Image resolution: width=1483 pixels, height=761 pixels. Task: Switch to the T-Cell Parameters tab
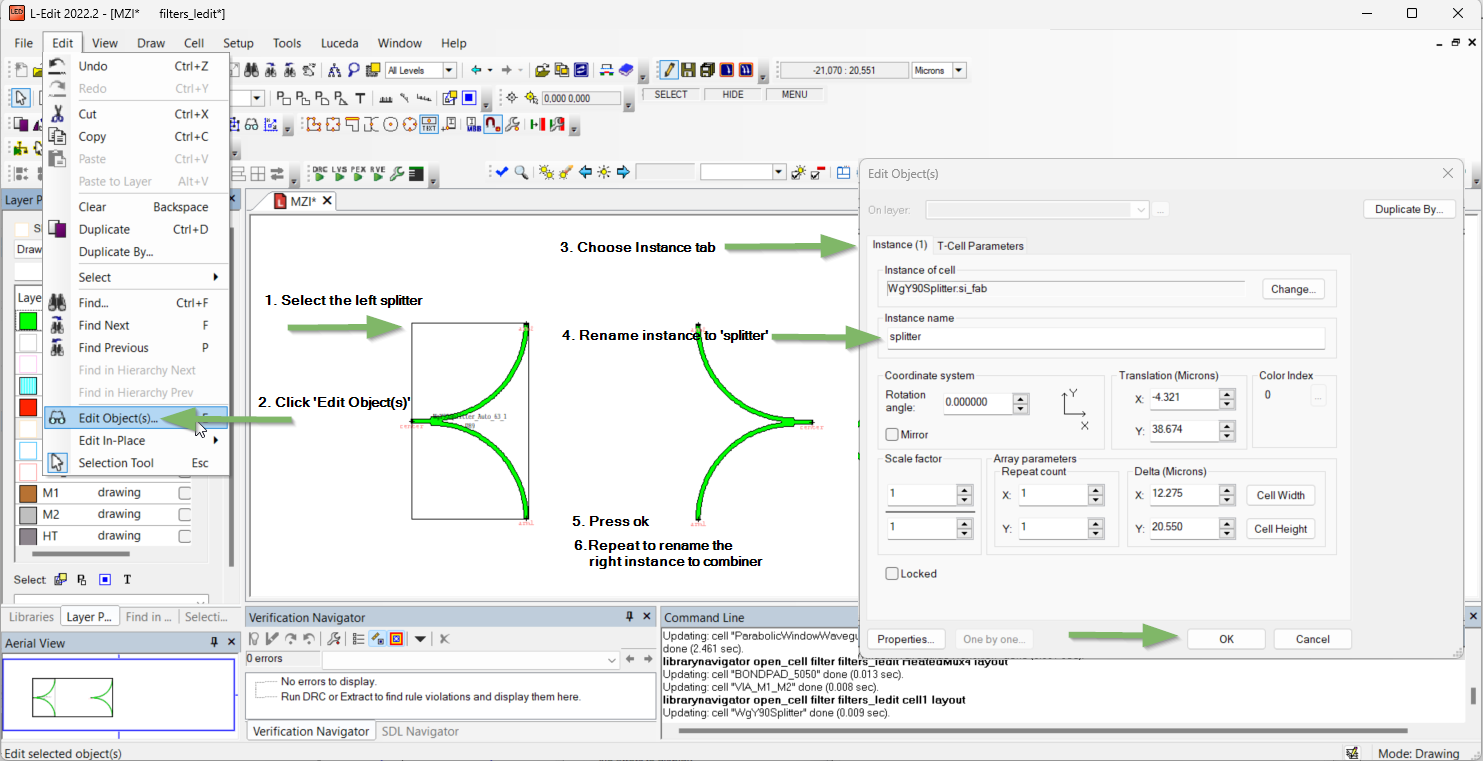pyautogui.click(x=980, y=246)
